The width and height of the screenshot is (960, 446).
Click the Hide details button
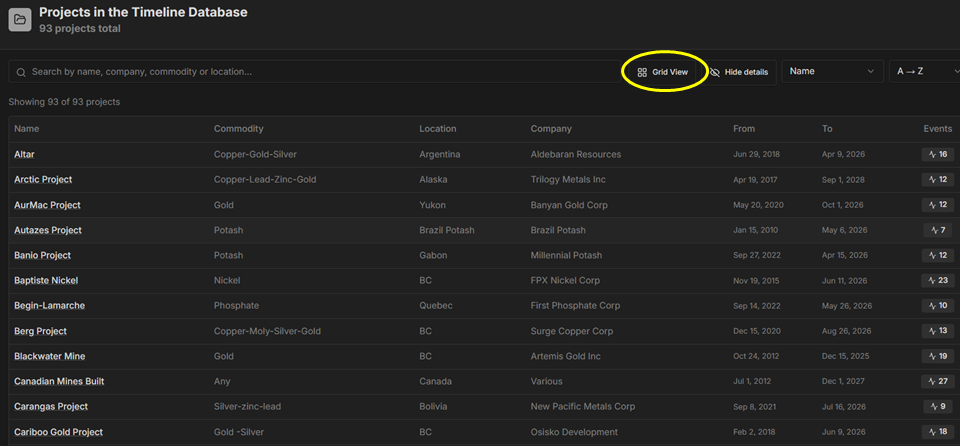pos(738,72)
